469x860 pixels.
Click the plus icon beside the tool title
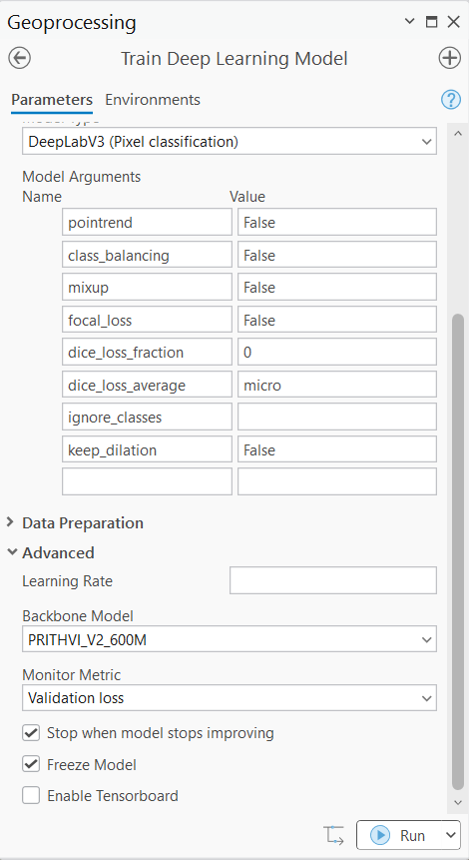(449, 58)
